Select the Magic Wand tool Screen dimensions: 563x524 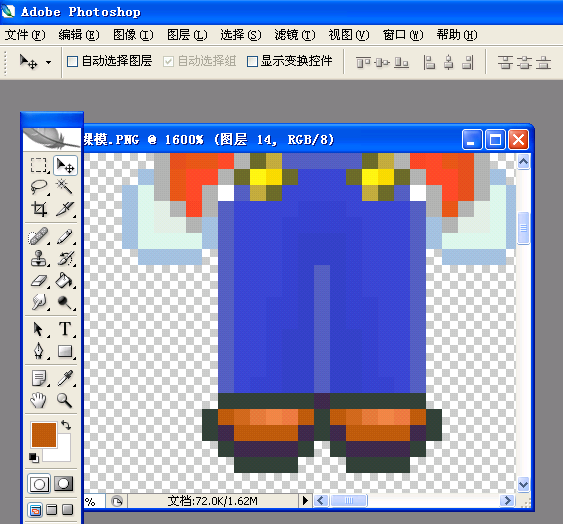click(65, 187)
